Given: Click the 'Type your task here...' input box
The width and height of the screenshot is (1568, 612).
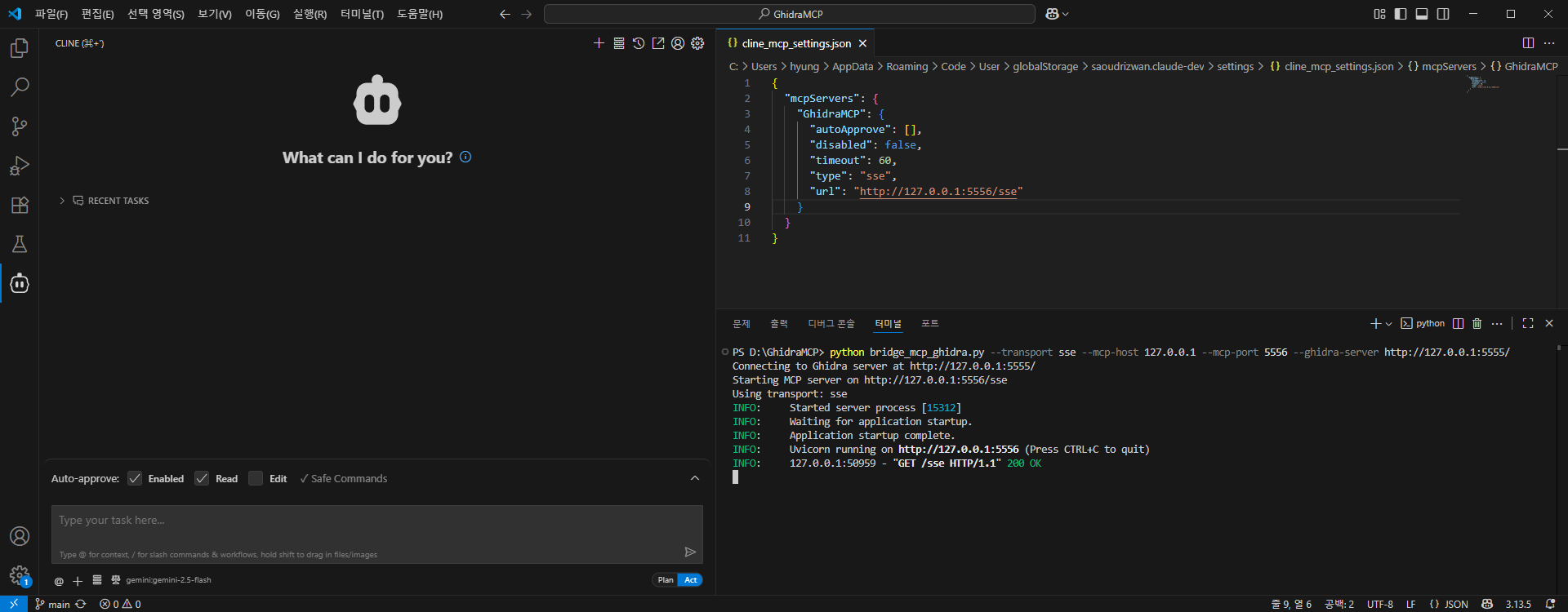Looking at the screenshot, I should 377,534.
